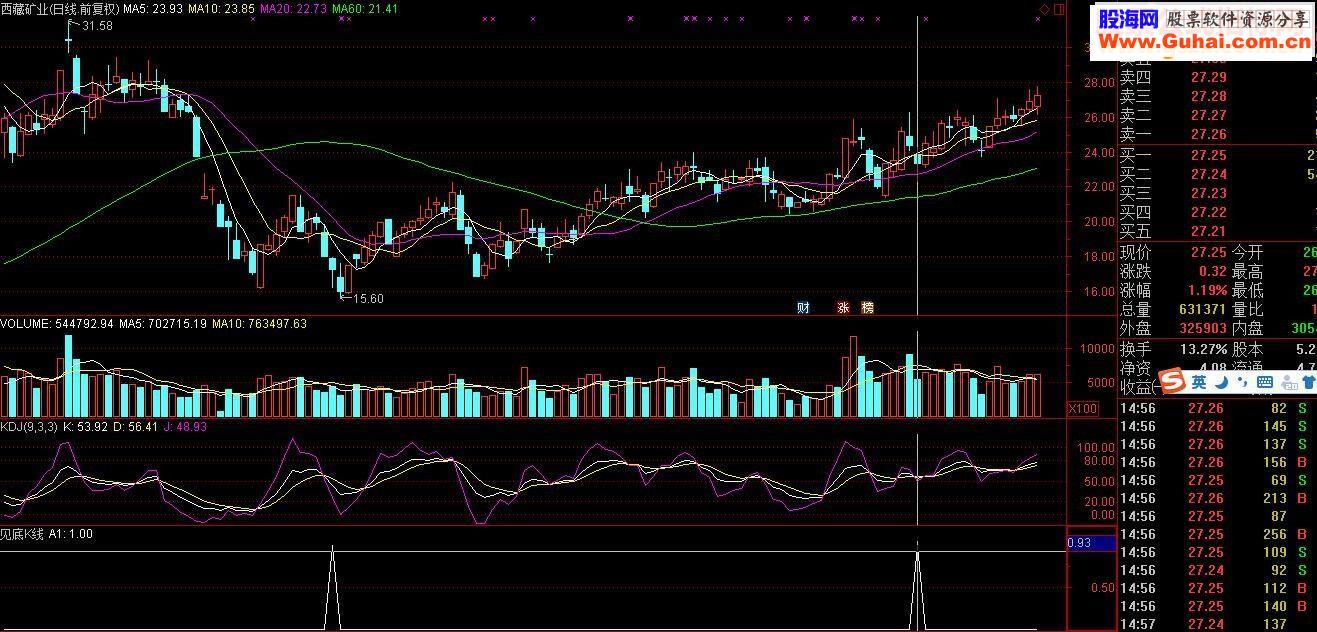
Task: Switch the 英 language mode in IME bar
Action: pyautogui.click(x=1198, y=382)
